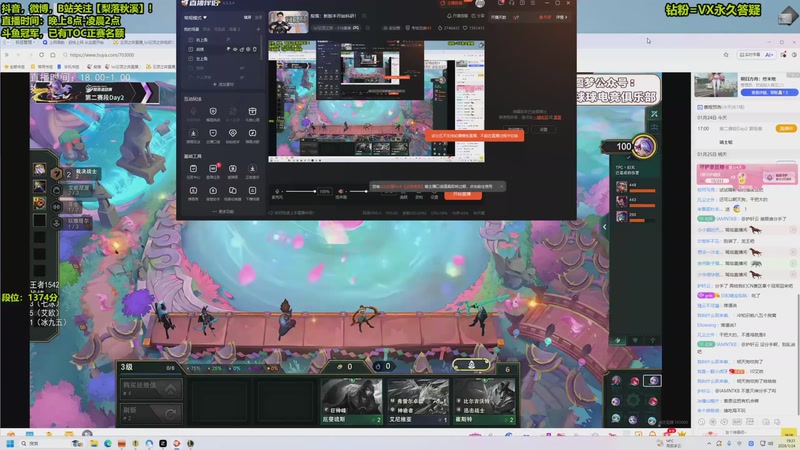Click the download-arrow icon in basic tools

252,169
